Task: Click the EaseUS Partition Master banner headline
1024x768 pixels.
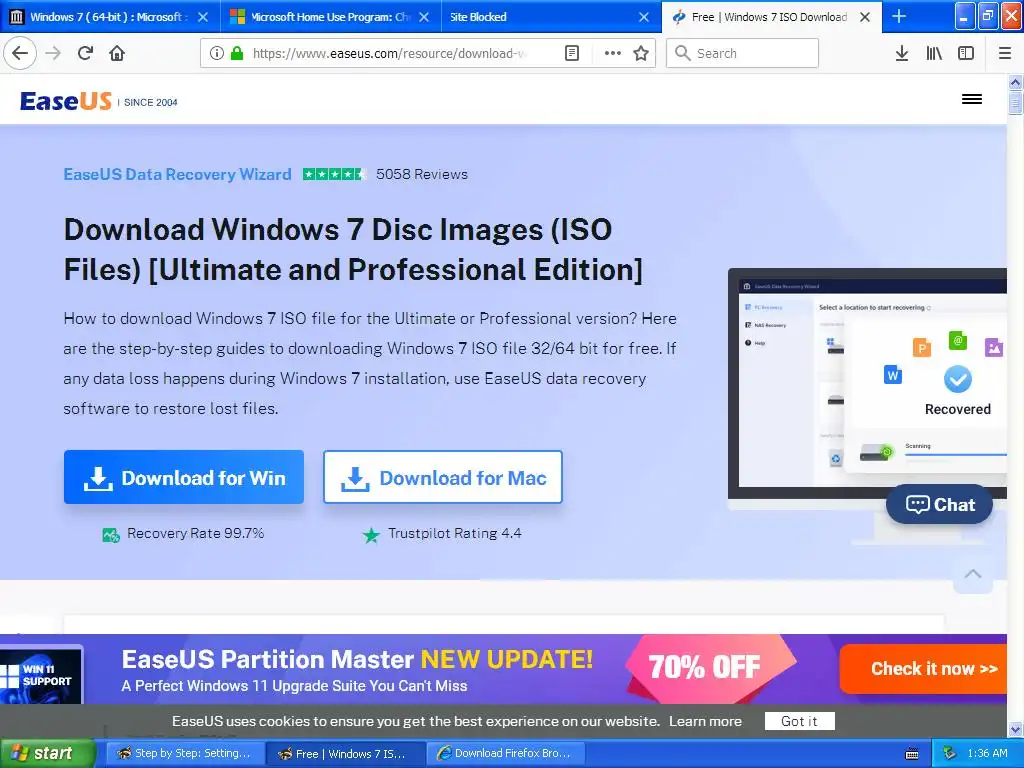Action: [357, 660]
